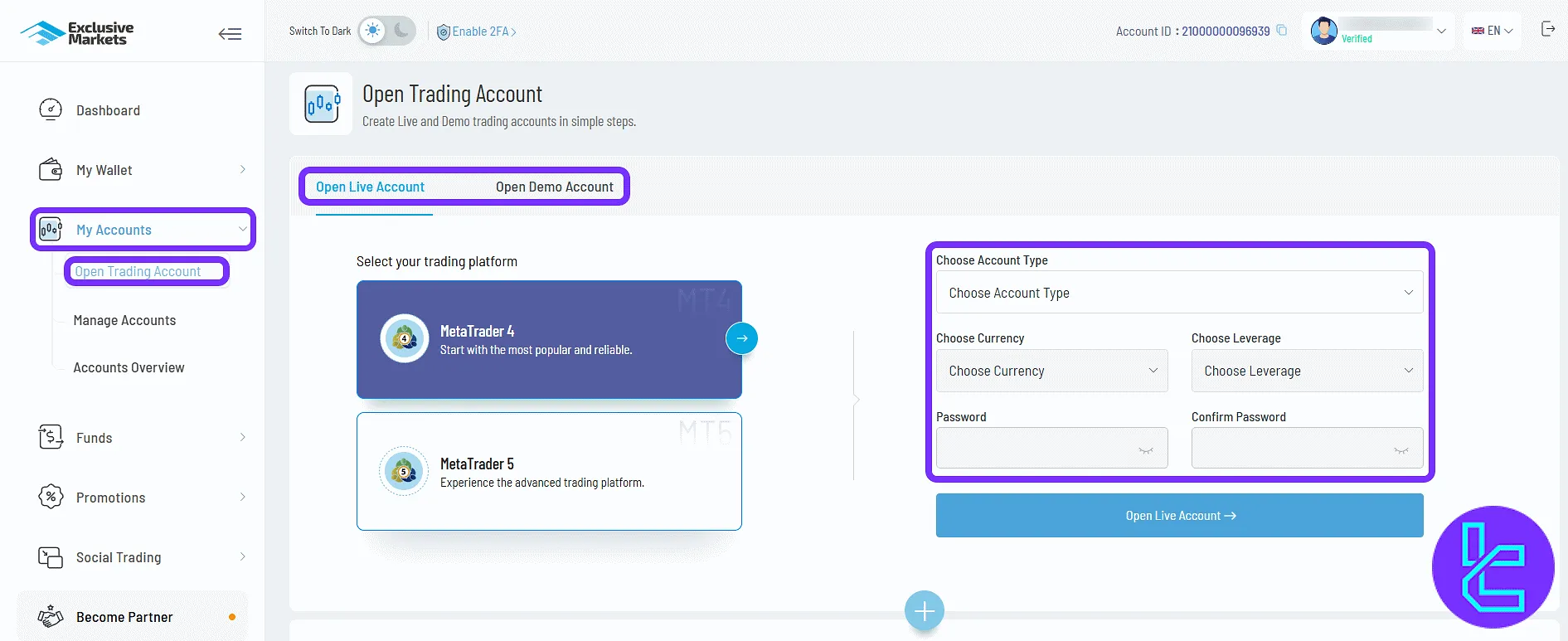The image size is (1568, 641).
Task: Switch to dark mode moon icon
Action: (x=402, y=31)
